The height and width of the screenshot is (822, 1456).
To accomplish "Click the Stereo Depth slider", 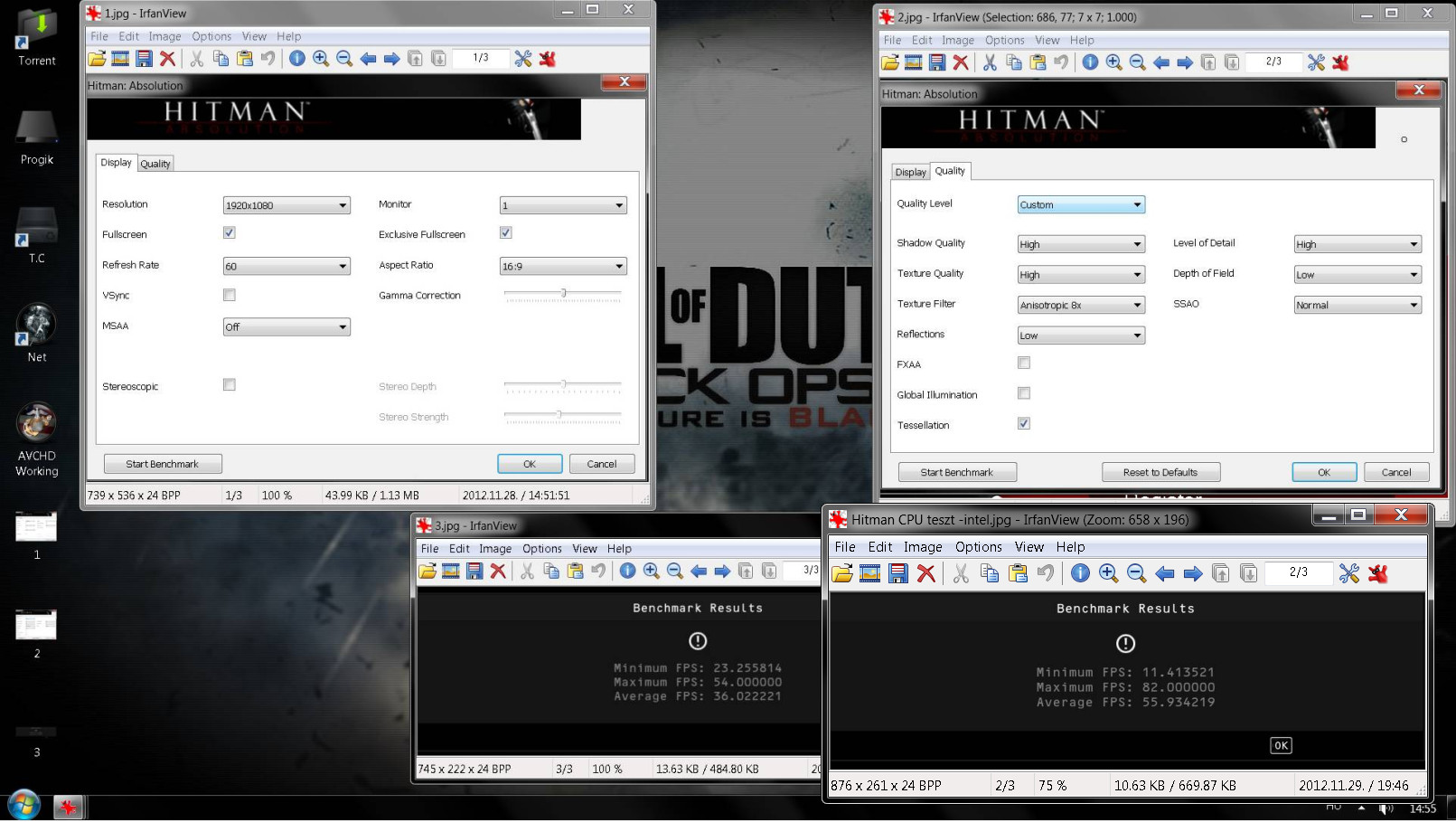I will pos(563,385).
